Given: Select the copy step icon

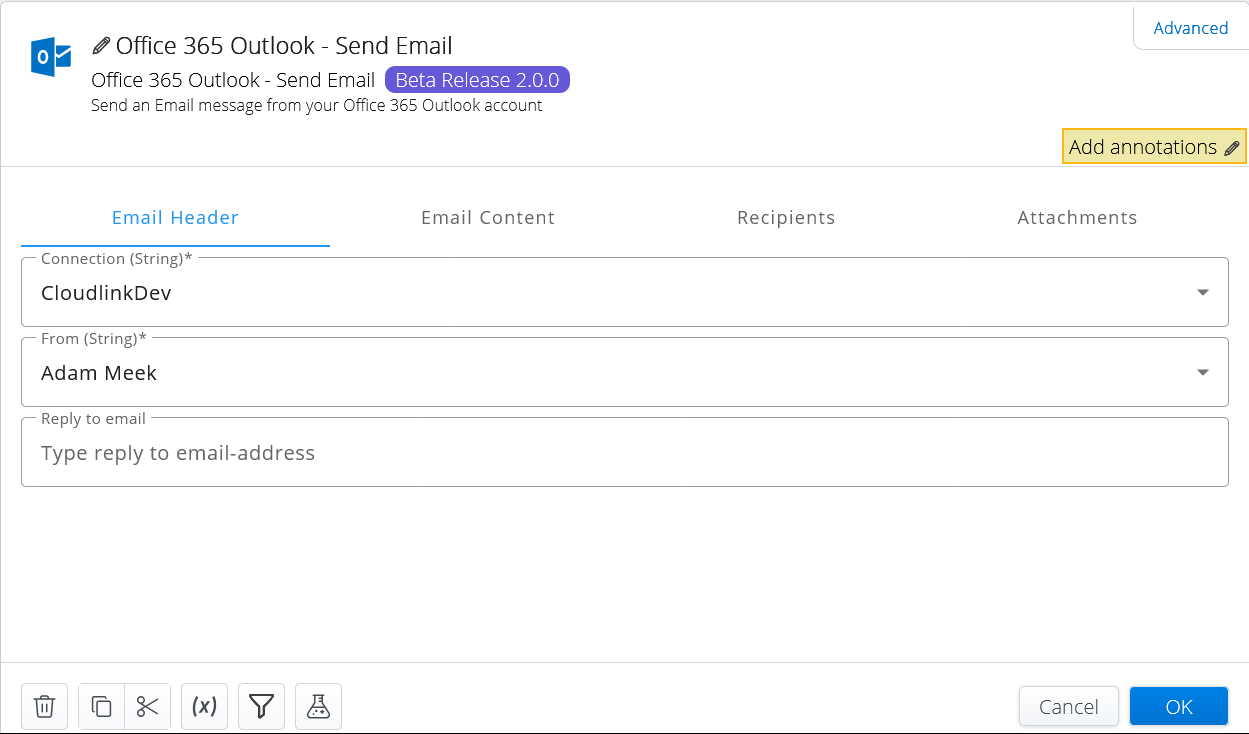Looking at the screenshot, I should (x=100, y=706).
